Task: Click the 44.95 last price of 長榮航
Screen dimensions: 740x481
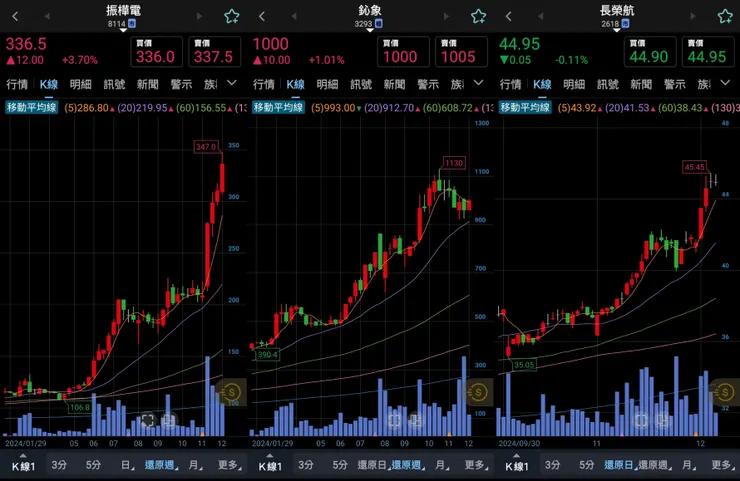Action: [x=520, y=44]
